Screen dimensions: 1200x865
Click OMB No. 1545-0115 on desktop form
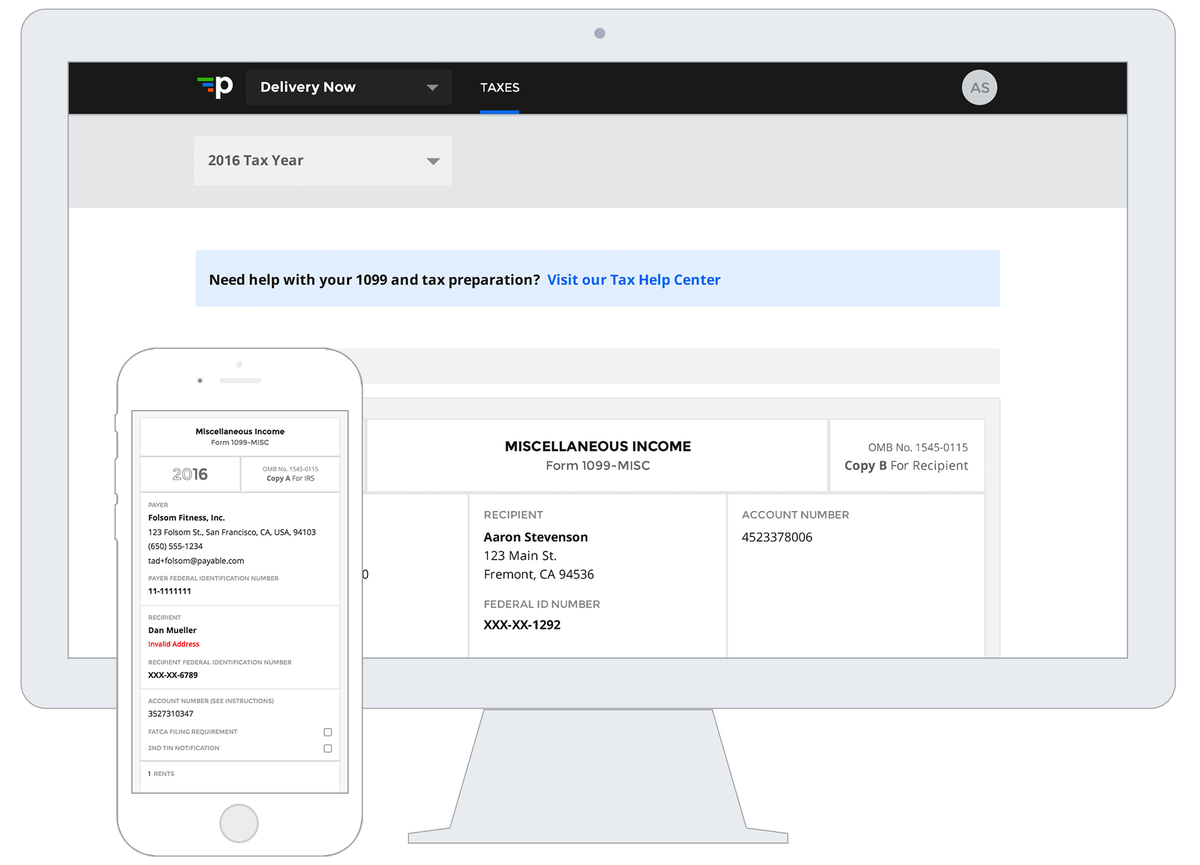918,447
